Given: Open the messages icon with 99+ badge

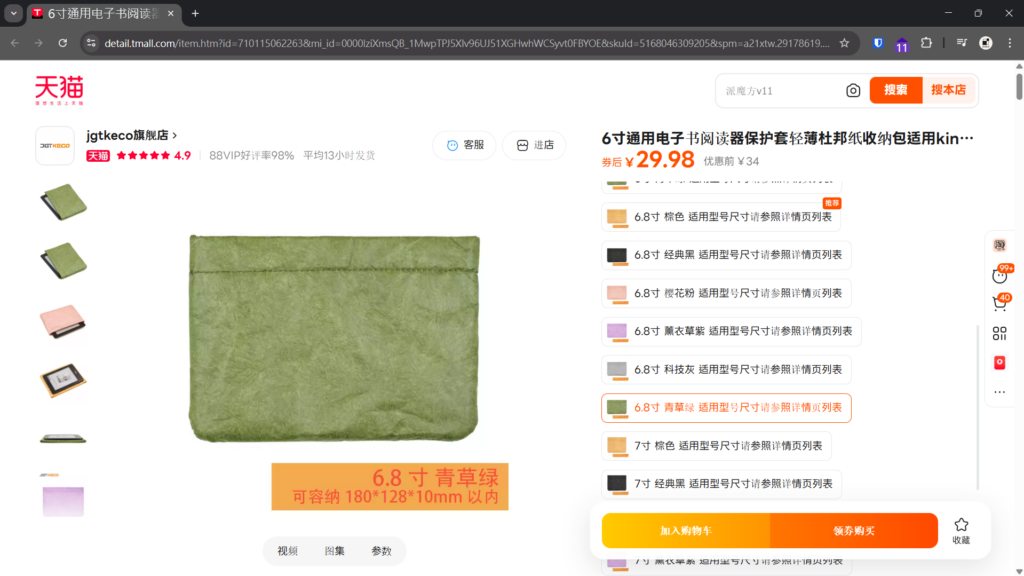Looking at the screenshot, I should tap(999, 274).
